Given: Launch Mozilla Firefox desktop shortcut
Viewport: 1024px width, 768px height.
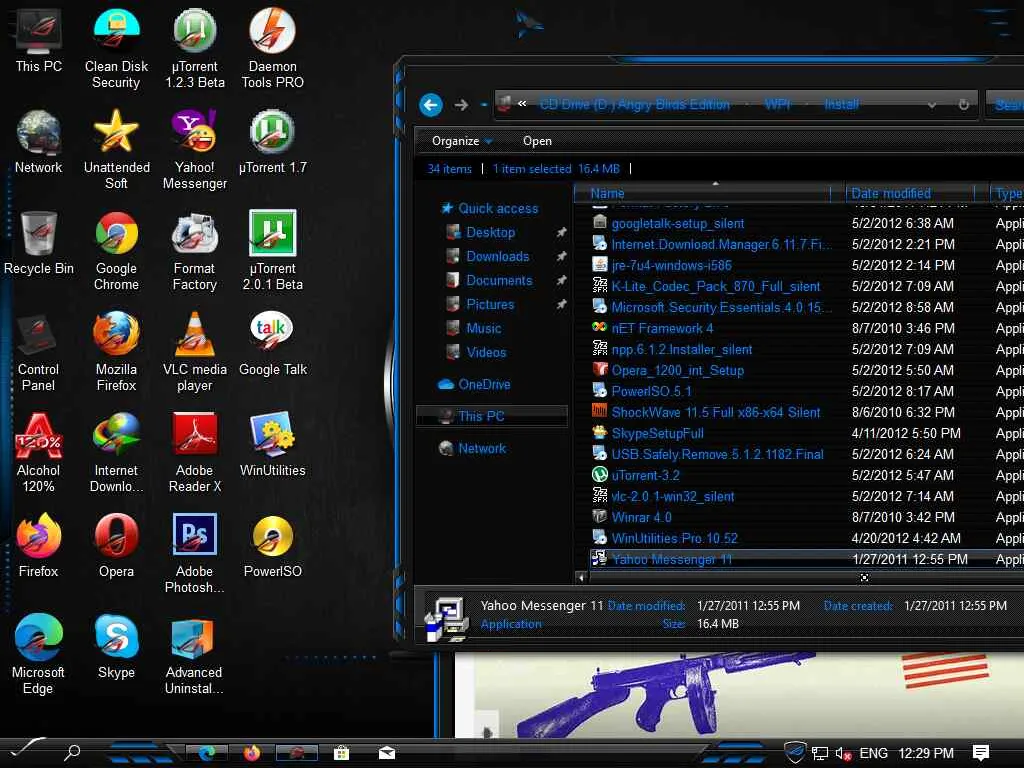Looking at the screenshot, I should pyautogui.click(x=116, y=353).
